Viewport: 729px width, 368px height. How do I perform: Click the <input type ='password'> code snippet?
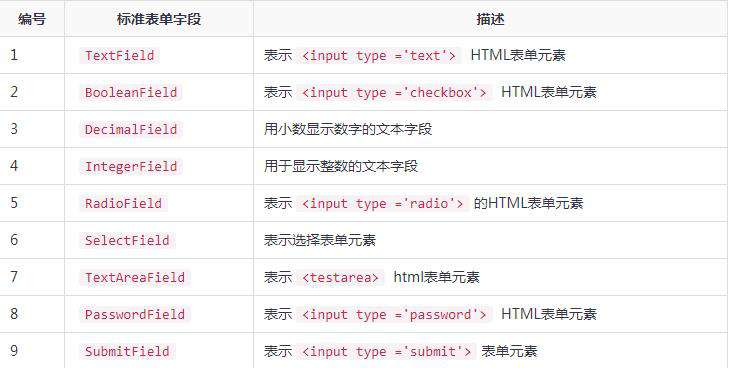[x=394, y=315]
